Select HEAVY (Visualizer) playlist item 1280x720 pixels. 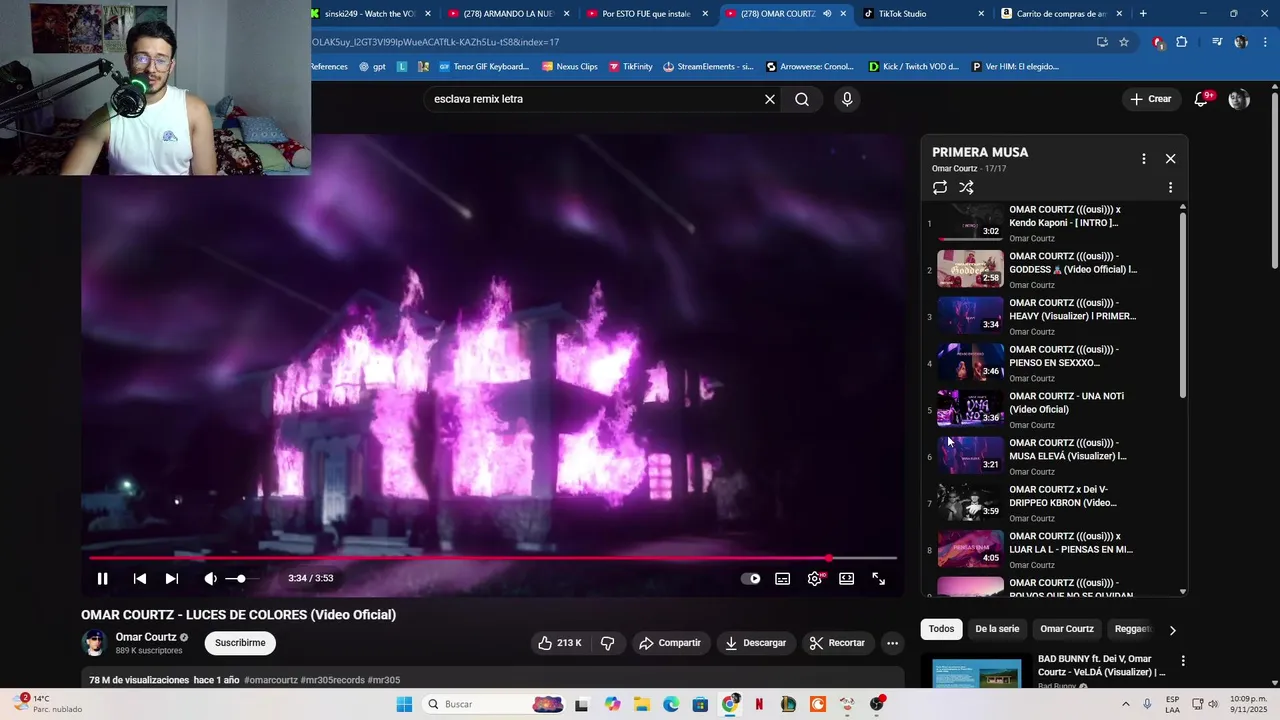pos(1050,316)
